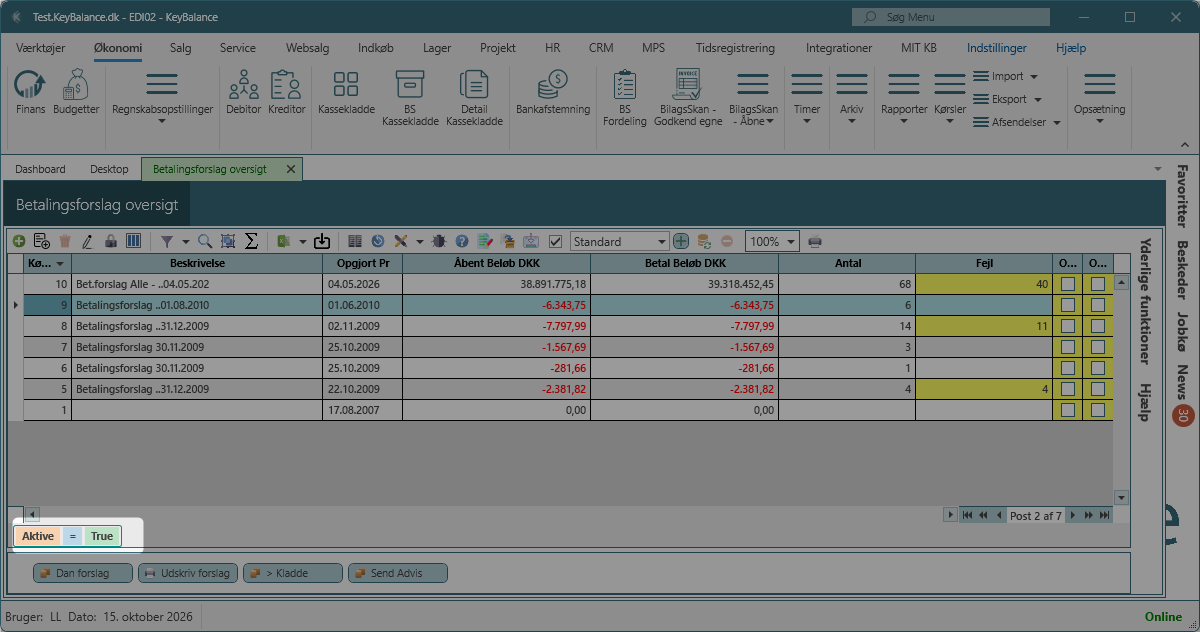This screenshot has width=1200, height=632.
Task: Open the Salg ribbon tab
Action: (181, 48)
